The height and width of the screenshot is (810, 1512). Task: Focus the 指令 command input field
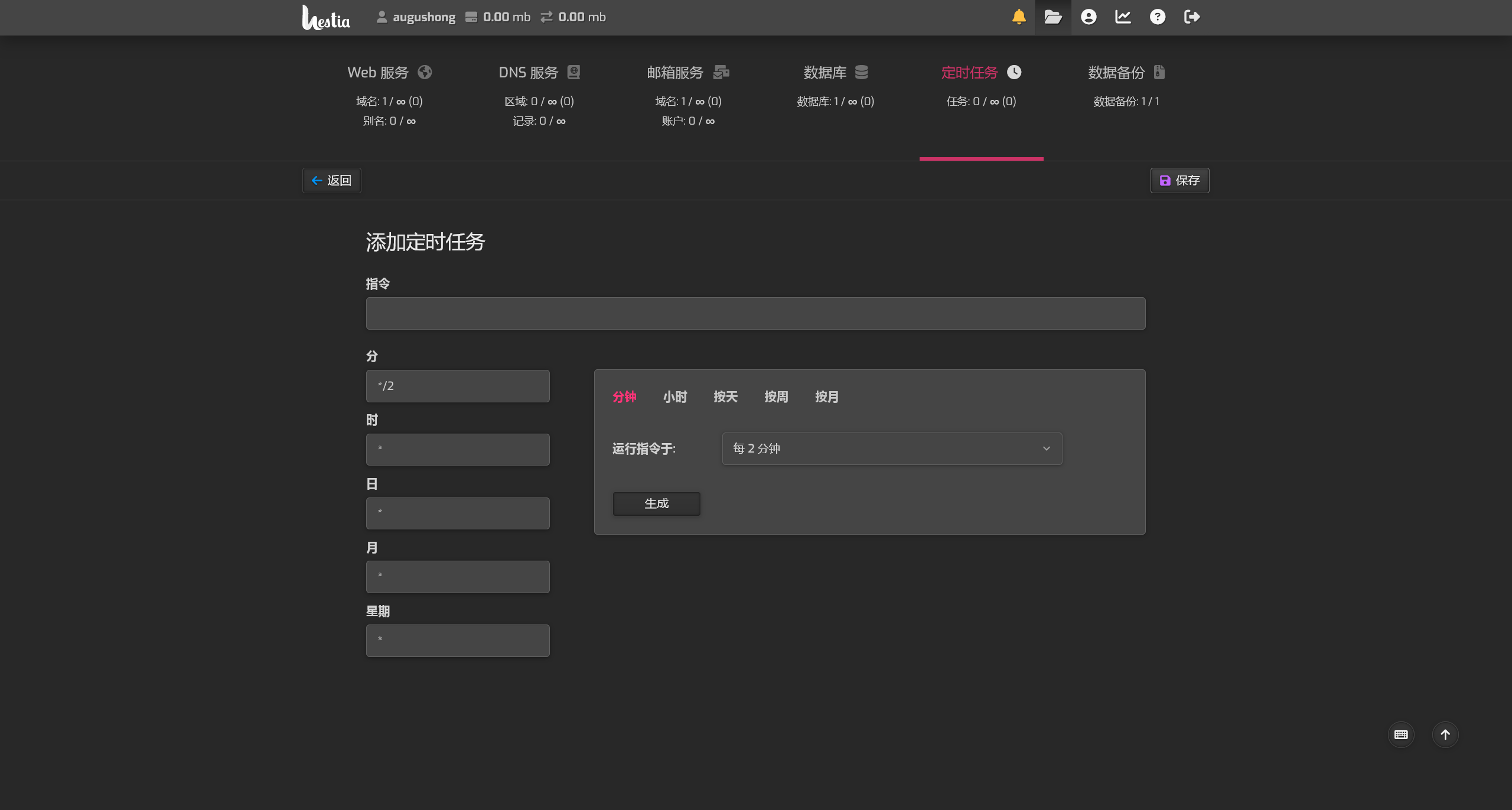[x=755, y=313]
